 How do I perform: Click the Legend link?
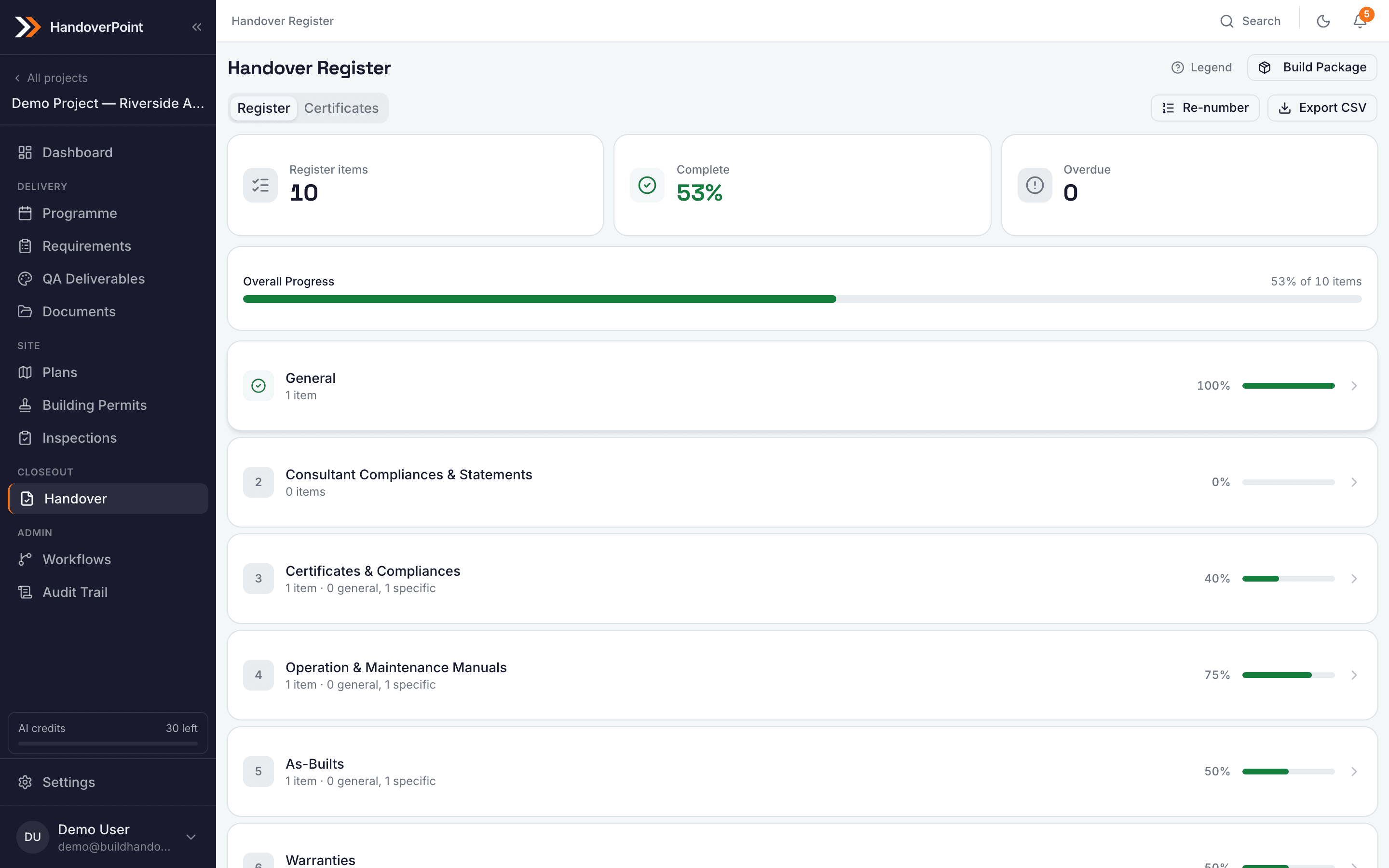[x=1201, y=68]
